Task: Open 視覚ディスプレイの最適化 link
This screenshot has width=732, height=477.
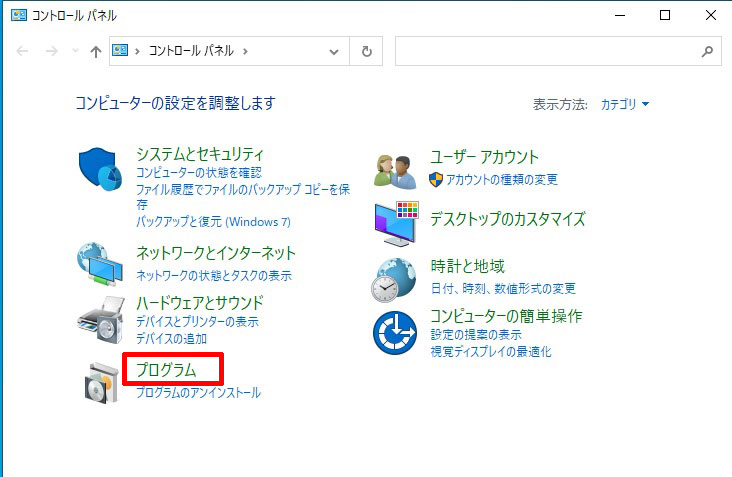Action: pyautogui.click(x=490, y=351)
